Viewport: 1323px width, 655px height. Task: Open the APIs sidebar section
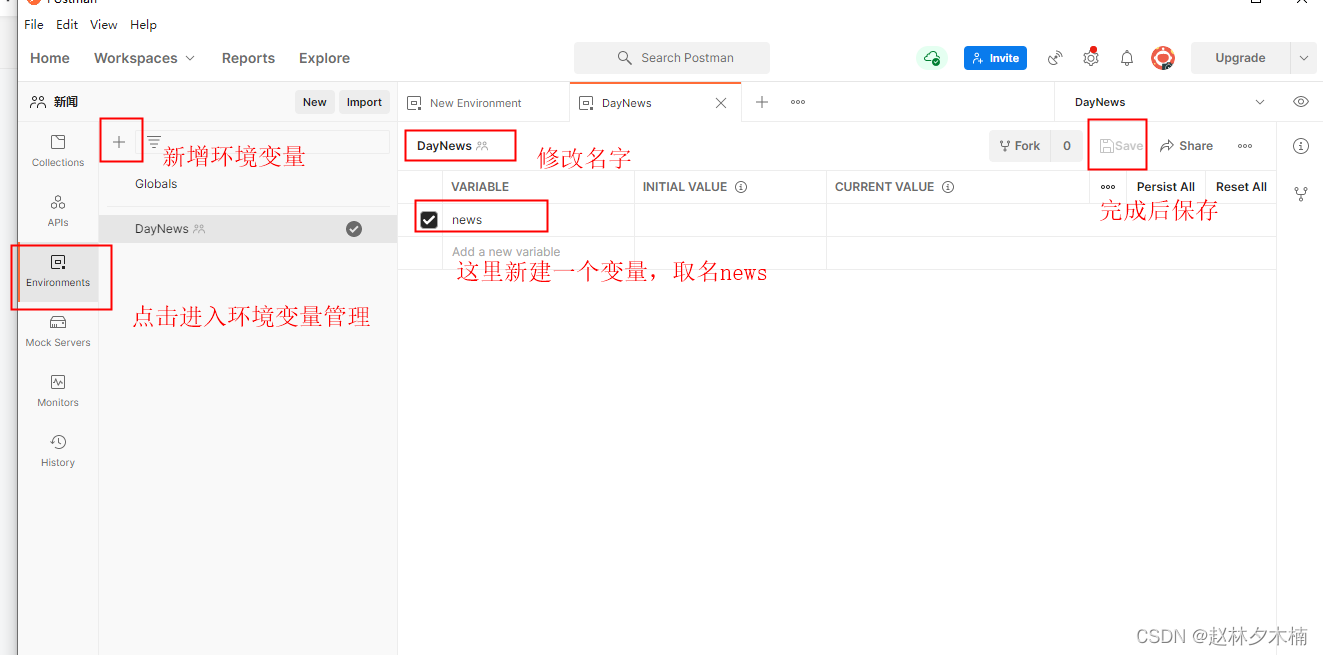tap(58, 210)
